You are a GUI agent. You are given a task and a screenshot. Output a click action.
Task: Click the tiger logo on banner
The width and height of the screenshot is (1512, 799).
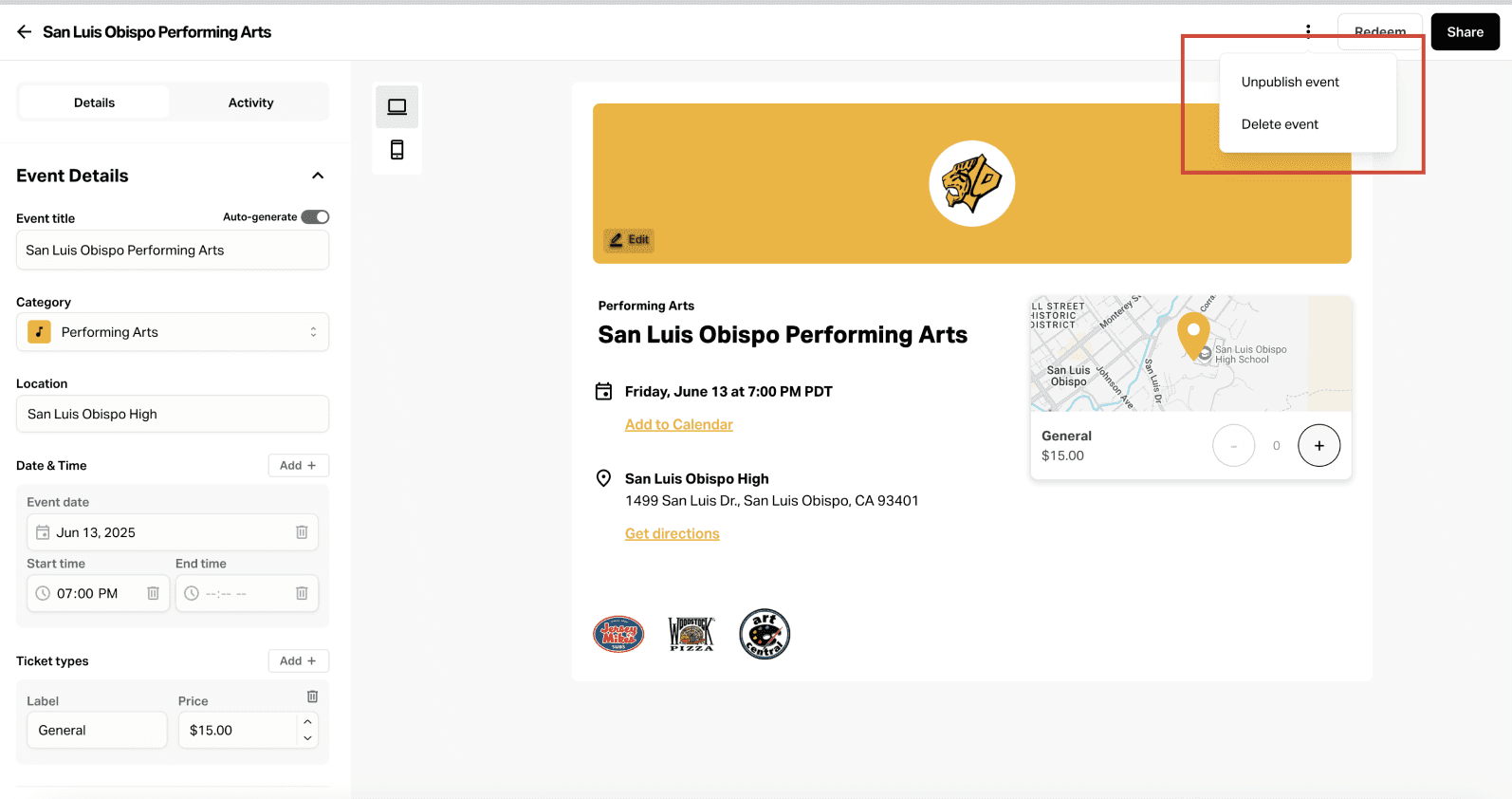(x=971, y=183)
